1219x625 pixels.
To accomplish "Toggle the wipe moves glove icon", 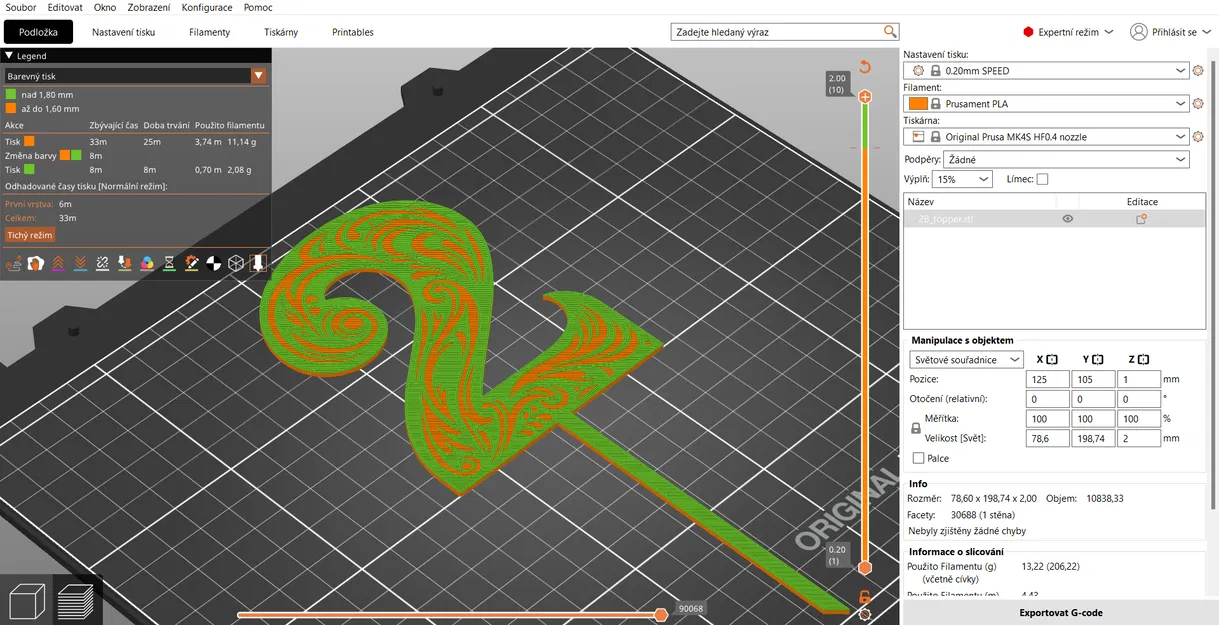I will (36, 263).
